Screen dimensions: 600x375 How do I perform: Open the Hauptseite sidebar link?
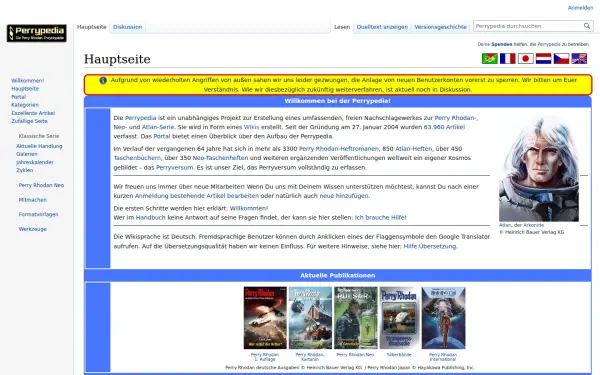[25, 89]
